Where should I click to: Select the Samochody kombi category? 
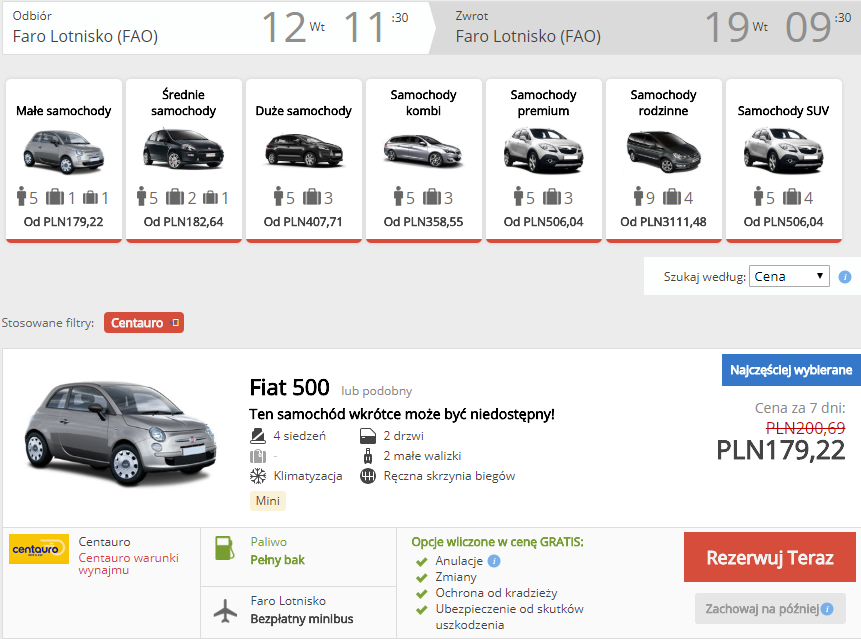tap(423, 160)
